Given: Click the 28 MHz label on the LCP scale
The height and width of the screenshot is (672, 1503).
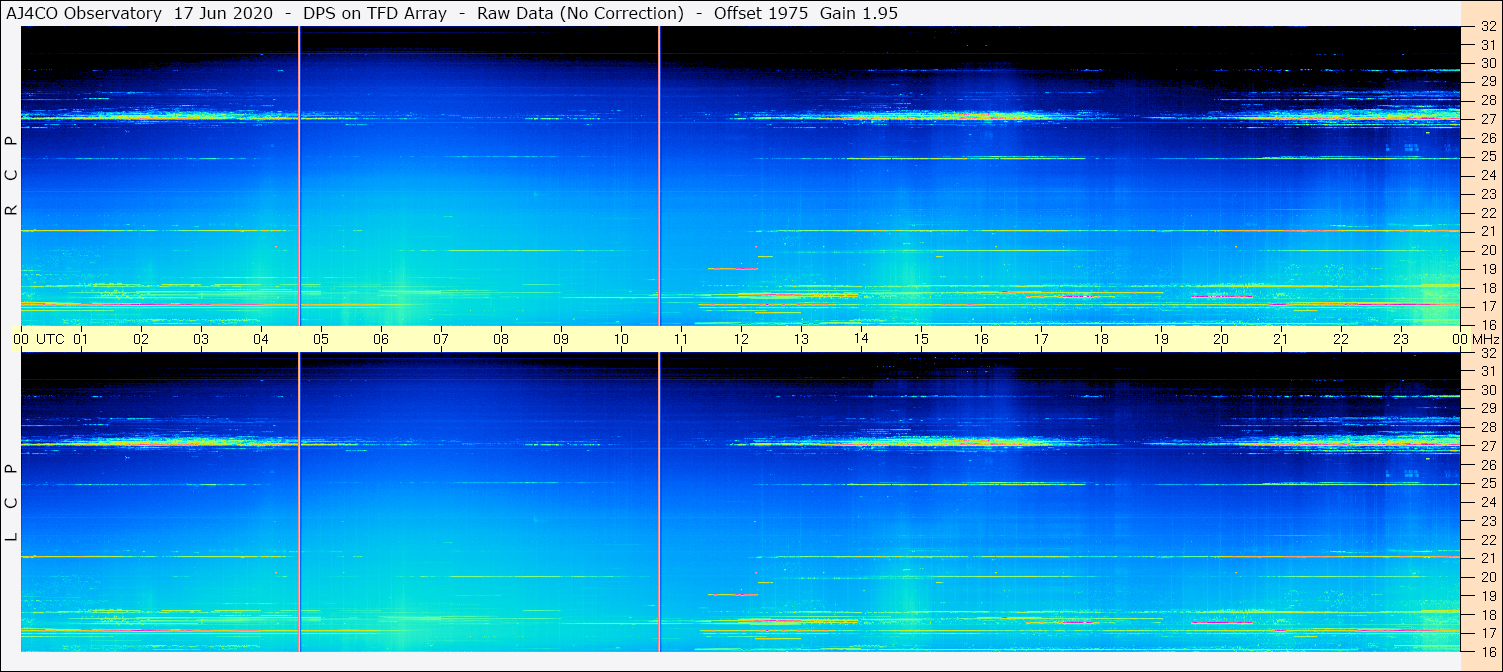Looking at the screenshot, I should tap(1487, 427).
